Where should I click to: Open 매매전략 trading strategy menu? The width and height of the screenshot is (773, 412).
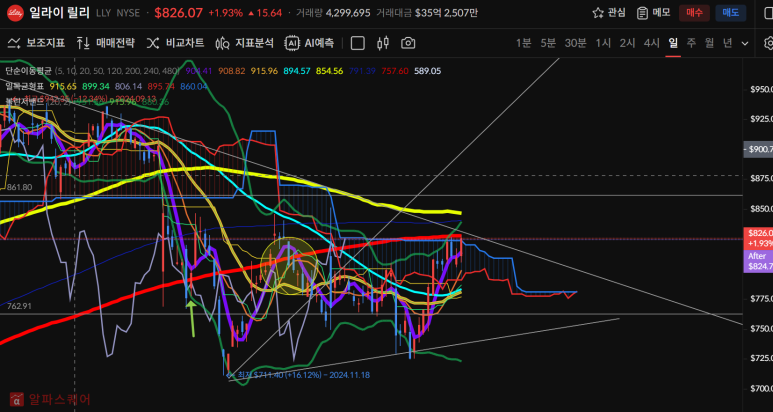click(x=105, y=43)
